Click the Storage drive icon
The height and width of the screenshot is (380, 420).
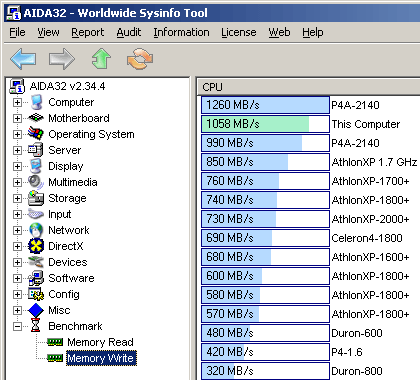(x=36, y=198)
